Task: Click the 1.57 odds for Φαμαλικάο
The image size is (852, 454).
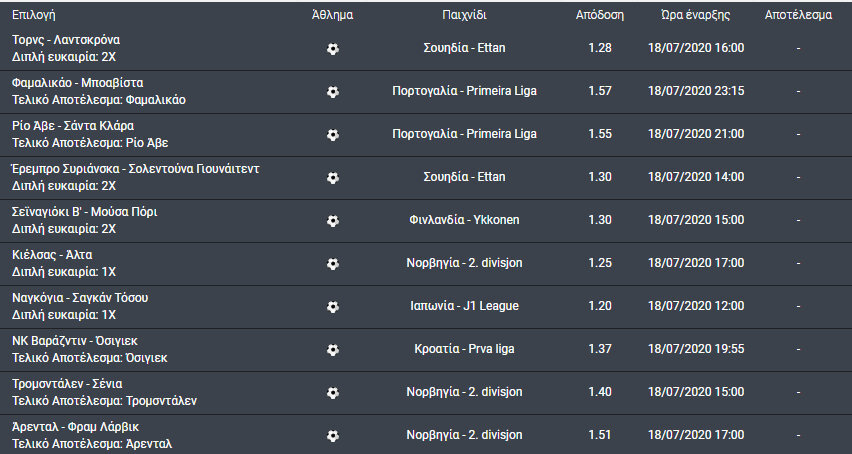Action: (x=600, y=91)
